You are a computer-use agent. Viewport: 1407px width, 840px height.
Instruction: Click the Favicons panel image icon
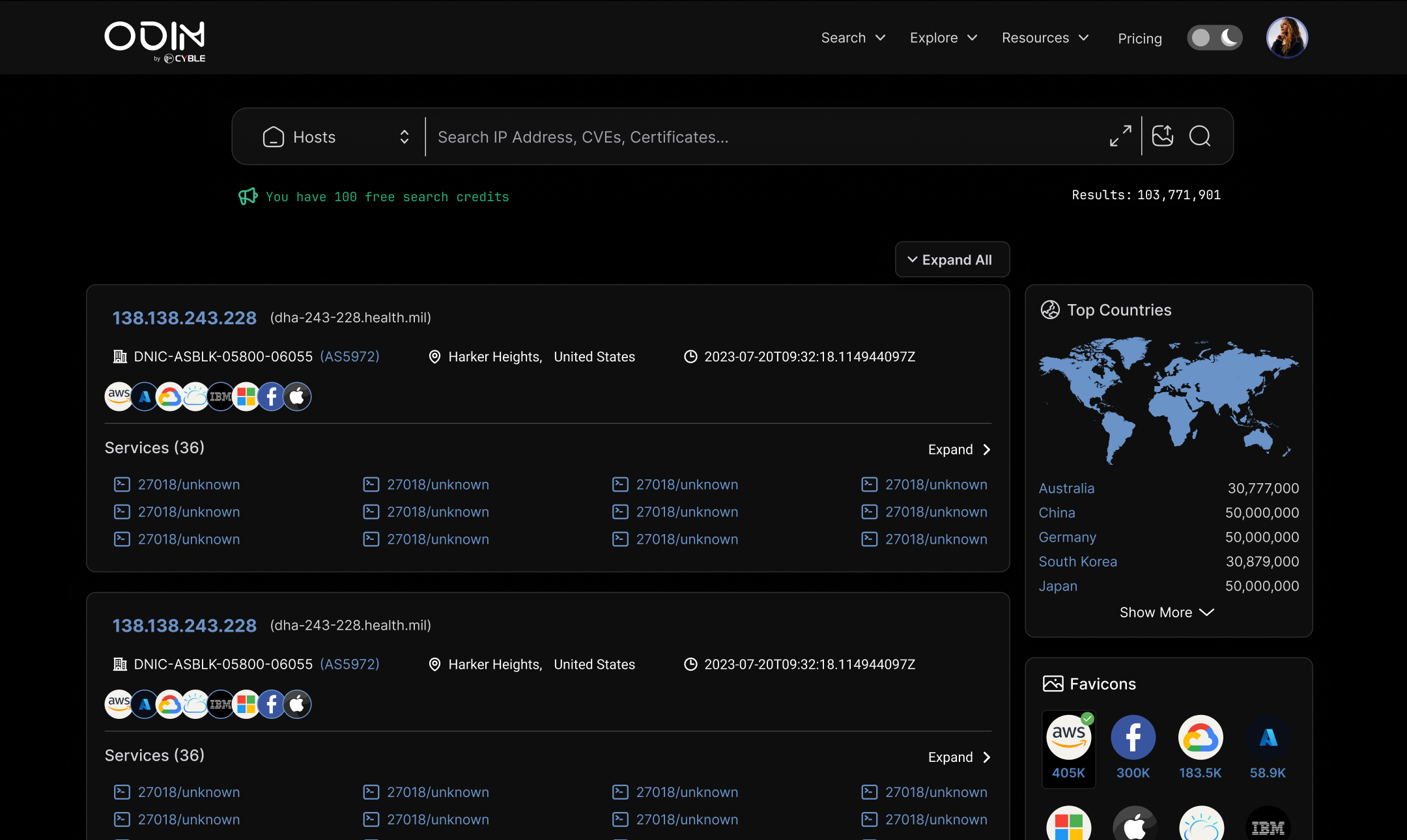(x=1053, y=684)
